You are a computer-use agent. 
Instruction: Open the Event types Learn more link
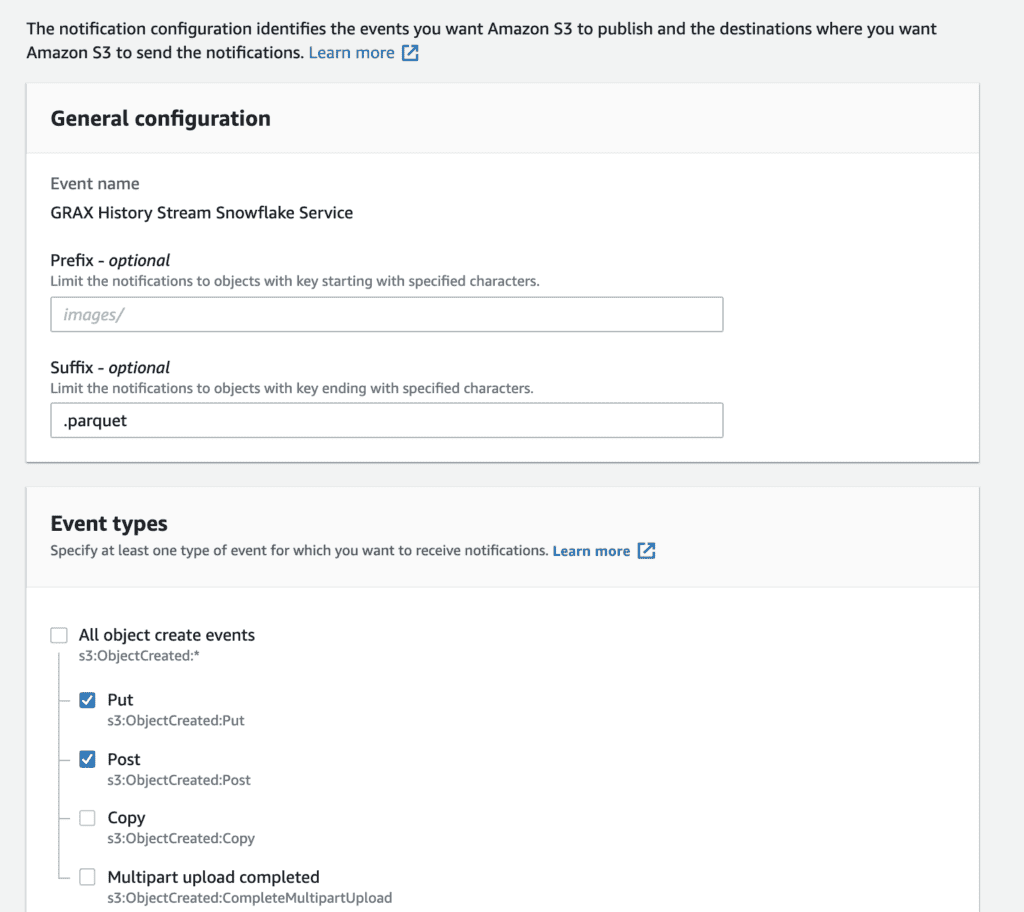click(591, 551)
